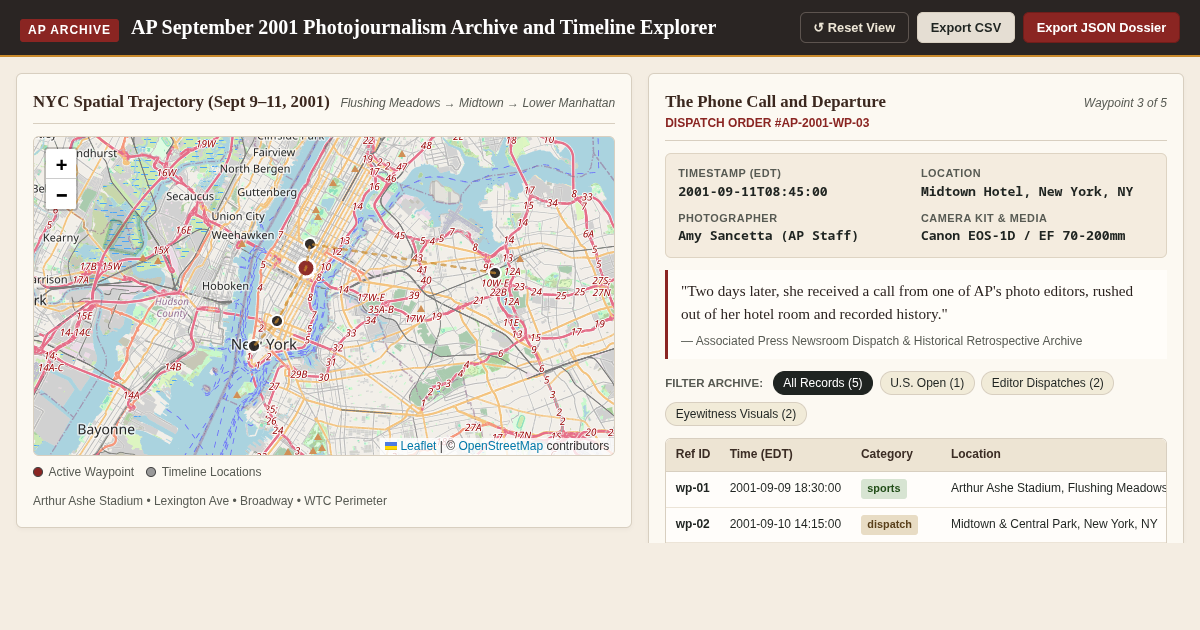This screenshot has height=630, width=1200.
Task: Filter archive by Eyewitness Visuals (2)
Action: coord(736,414)
